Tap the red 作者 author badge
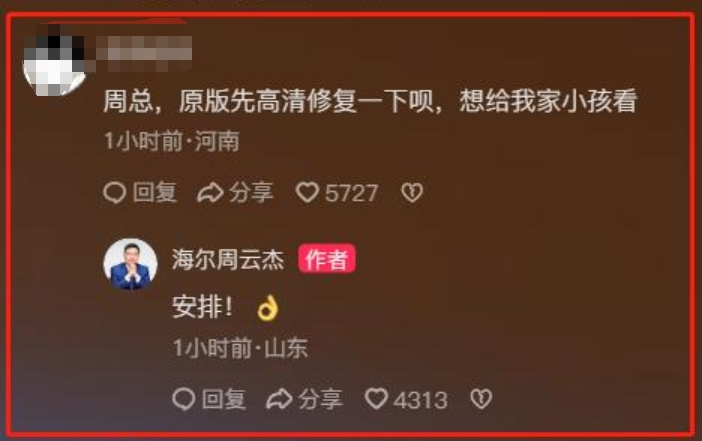This screenshot has height=441, width=702. pos(327,258)
